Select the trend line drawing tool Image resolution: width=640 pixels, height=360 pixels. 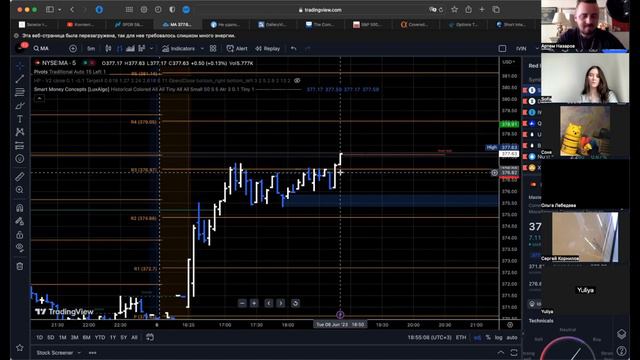[20, 79]
